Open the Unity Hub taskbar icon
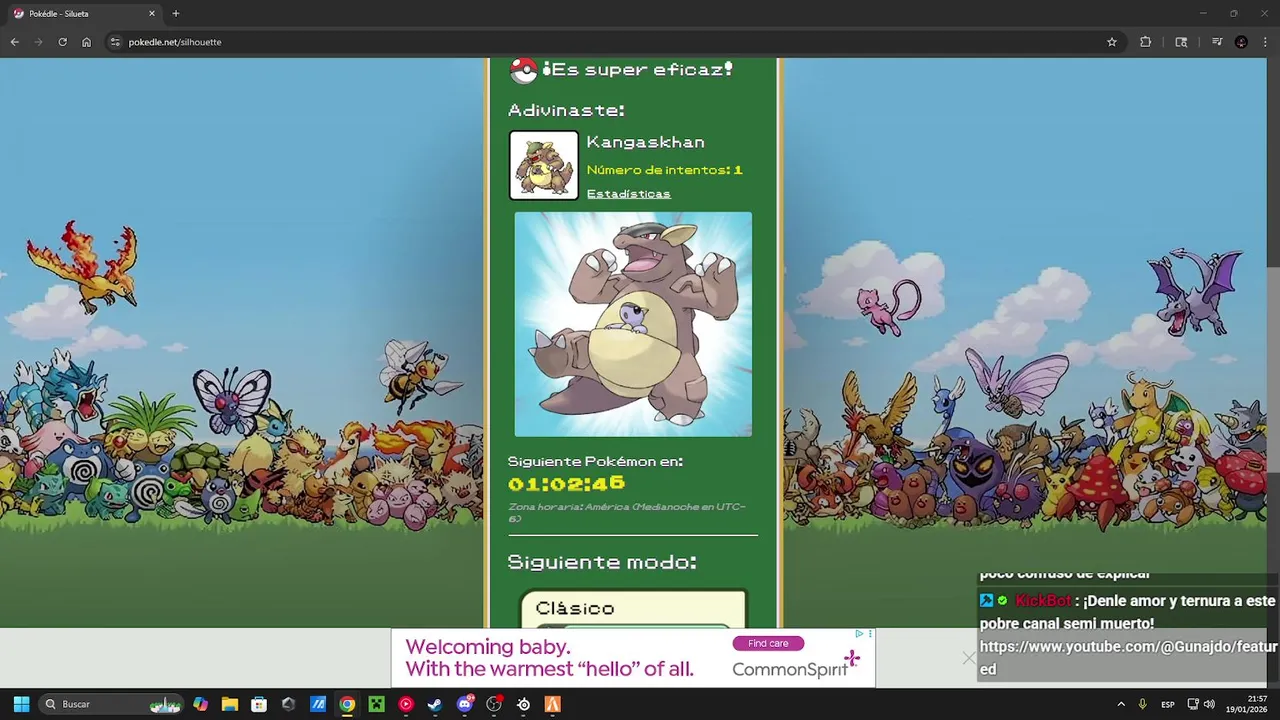Viewport: 1280px width, 720px height. tap(289, 704)
